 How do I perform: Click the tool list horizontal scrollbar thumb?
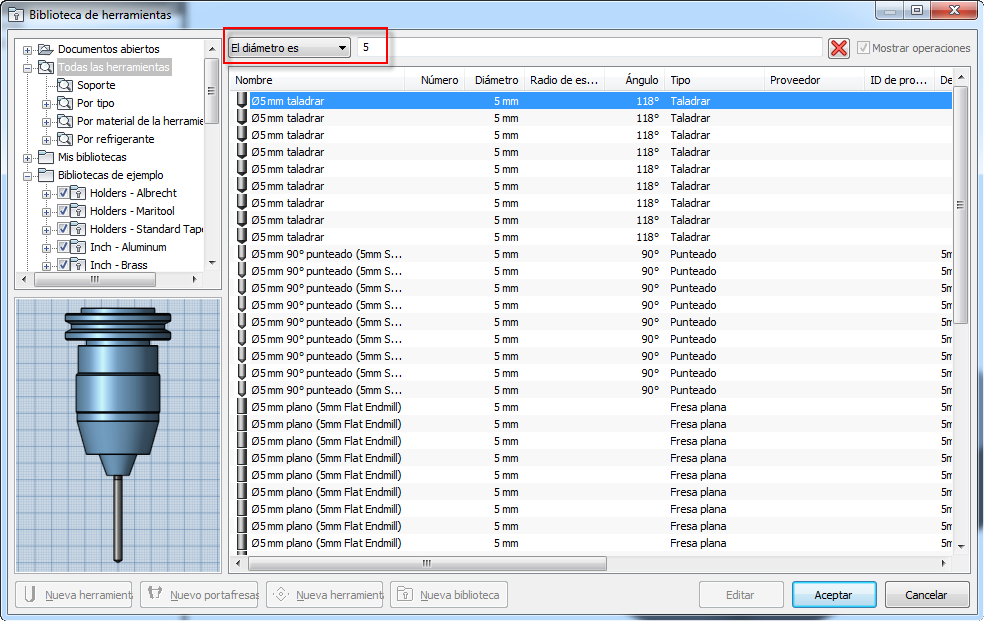click(427, 563)
